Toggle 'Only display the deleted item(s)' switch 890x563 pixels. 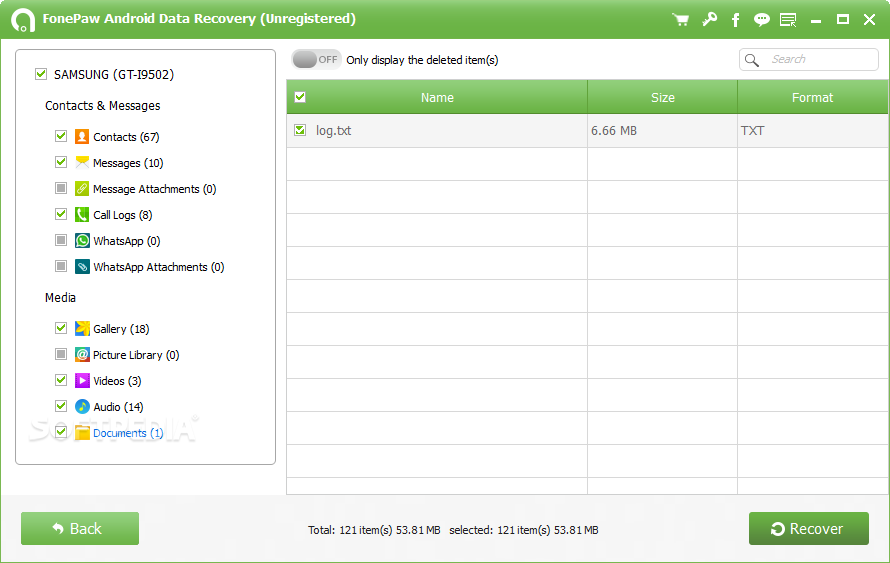[x=316, y=60]
